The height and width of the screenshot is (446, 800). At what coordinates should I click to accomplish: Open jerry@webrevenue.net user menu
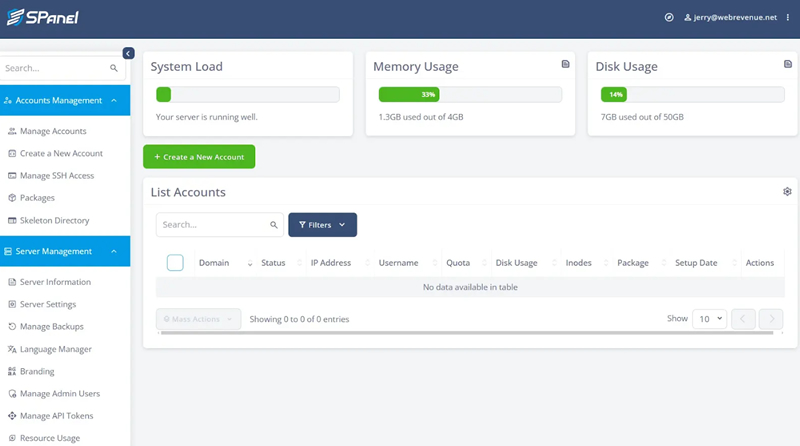pyautogui.click(x=731, y=17)
